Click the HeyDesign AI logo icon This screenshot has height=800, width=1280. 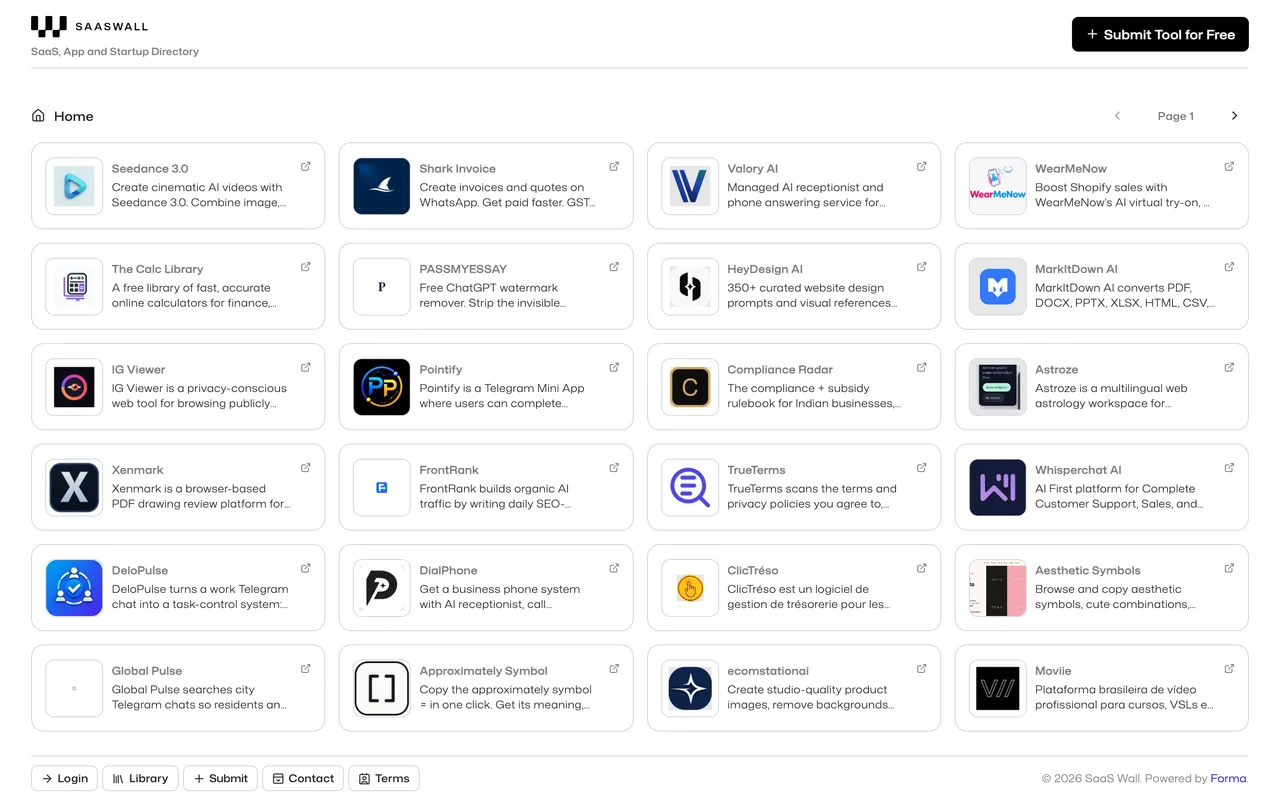(690, 286)
